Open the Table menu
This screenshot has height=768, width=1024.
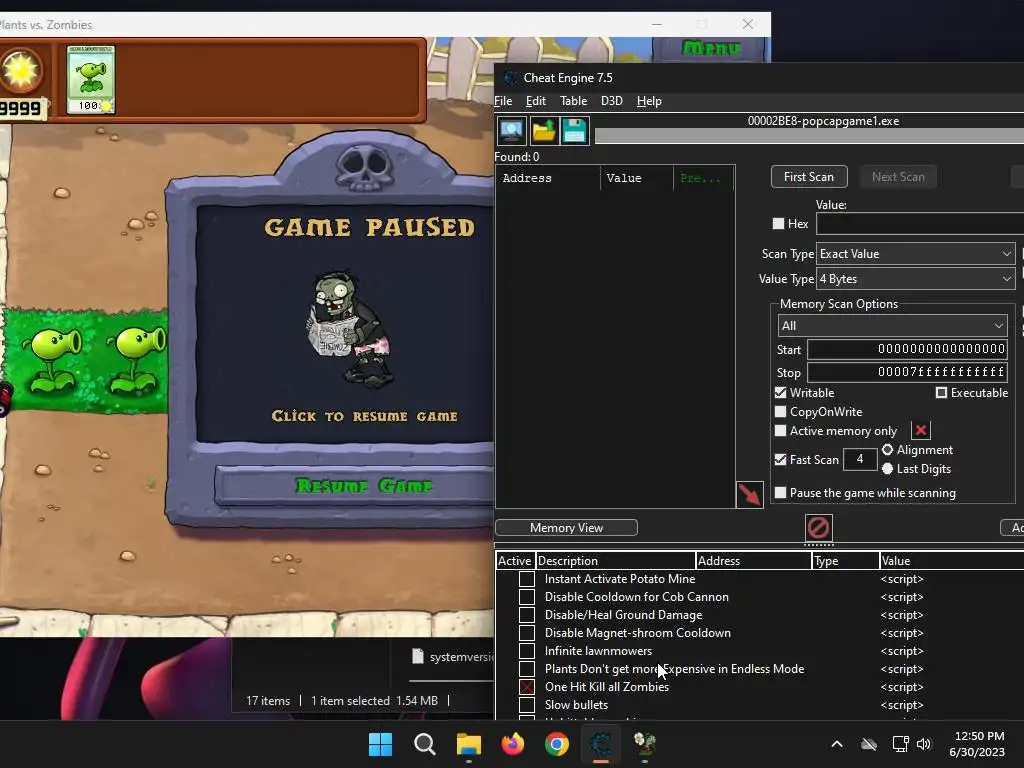click(573, 101)
